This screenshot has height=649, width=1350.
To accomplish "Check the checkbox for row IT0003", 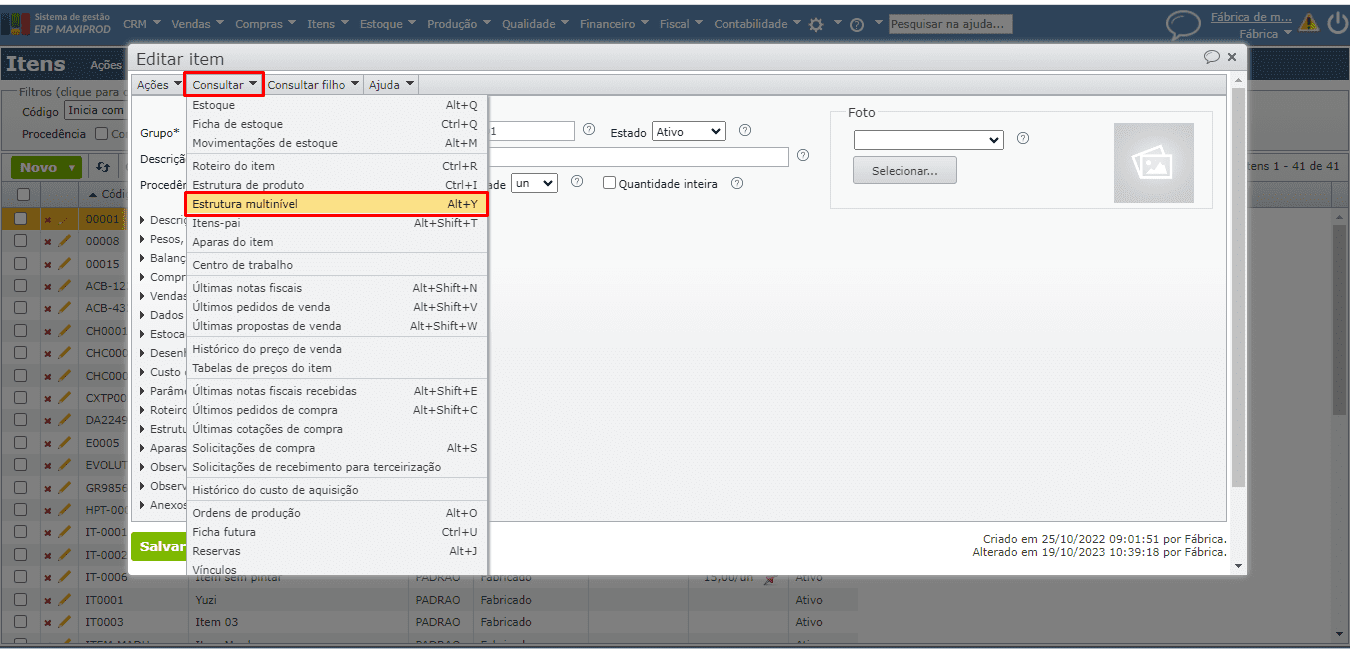I will (x=20, y=622).
